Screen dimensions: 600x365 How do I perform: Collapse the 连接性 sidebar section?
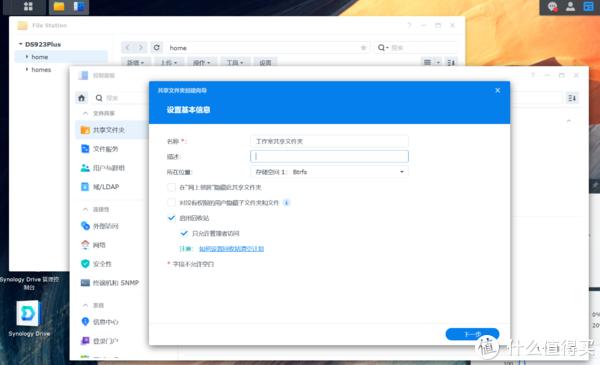(x=85, y=209)
